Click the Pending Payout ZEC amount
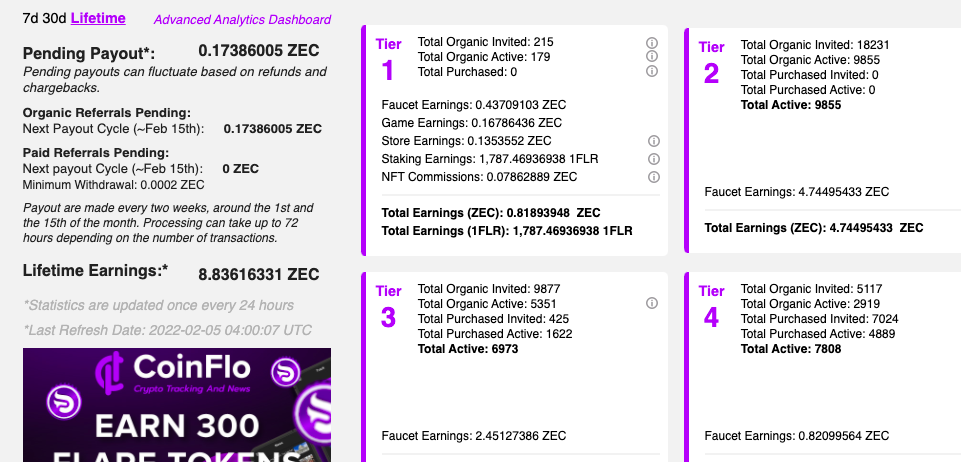Viewport: 961px width, 462px height. (x=259, y=51)
